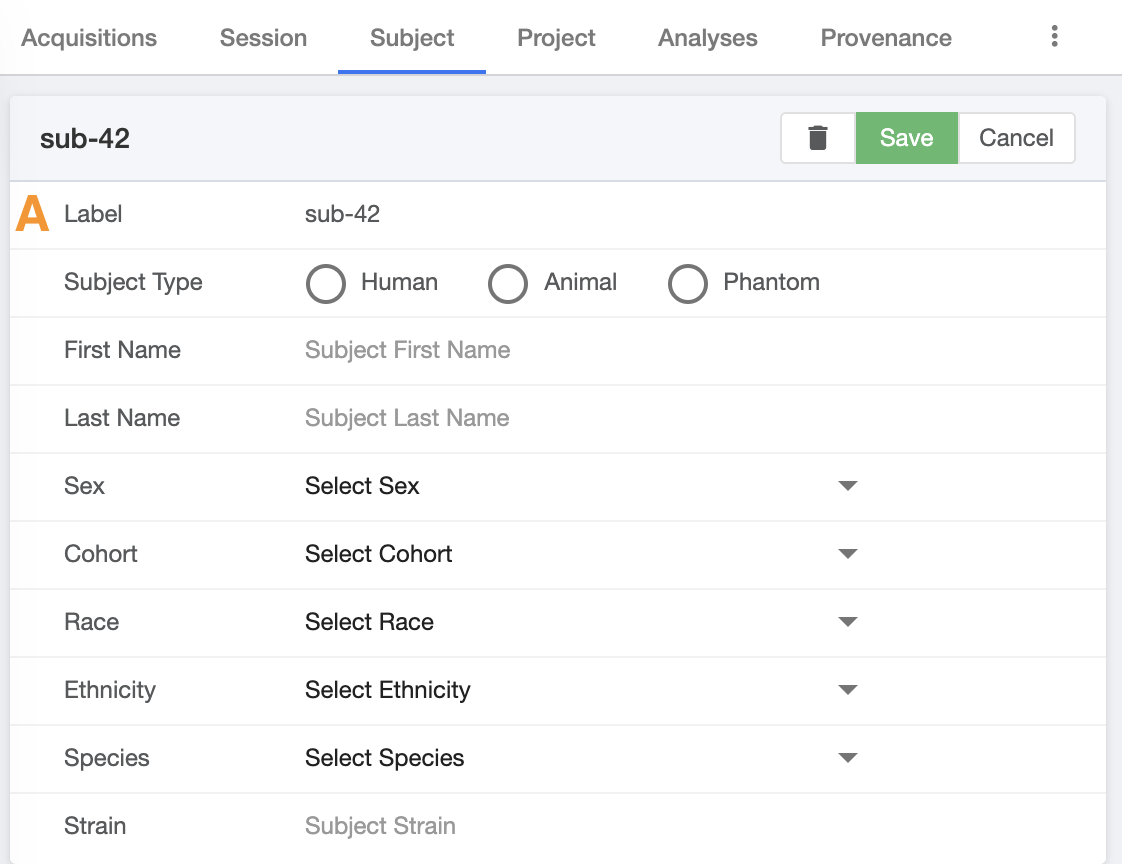Save the subject changes

pyautogui.click(x=907, y=138)
